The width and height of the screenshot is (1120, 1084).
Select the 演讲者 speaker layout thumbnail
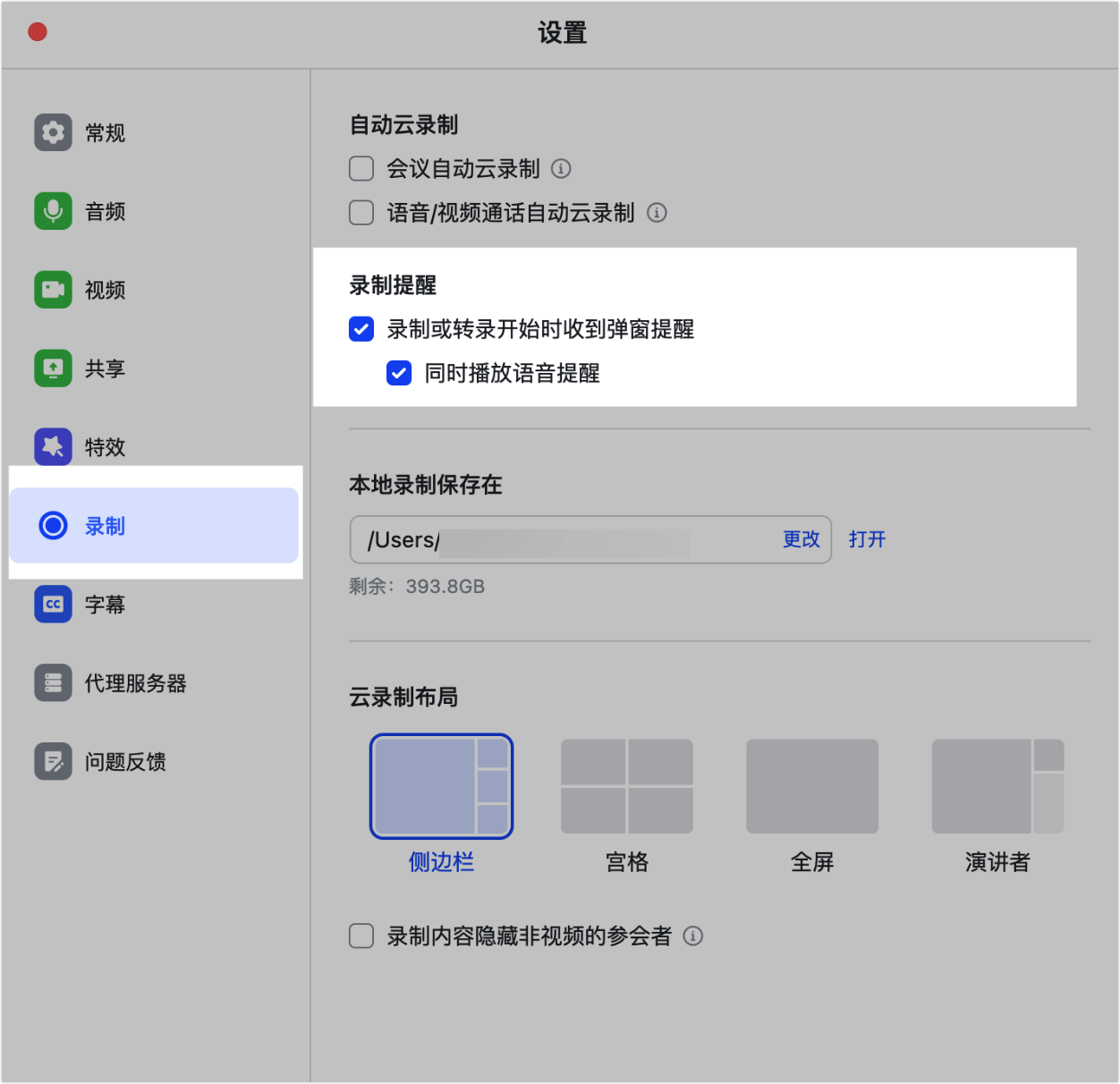click(x=997, y=786)
